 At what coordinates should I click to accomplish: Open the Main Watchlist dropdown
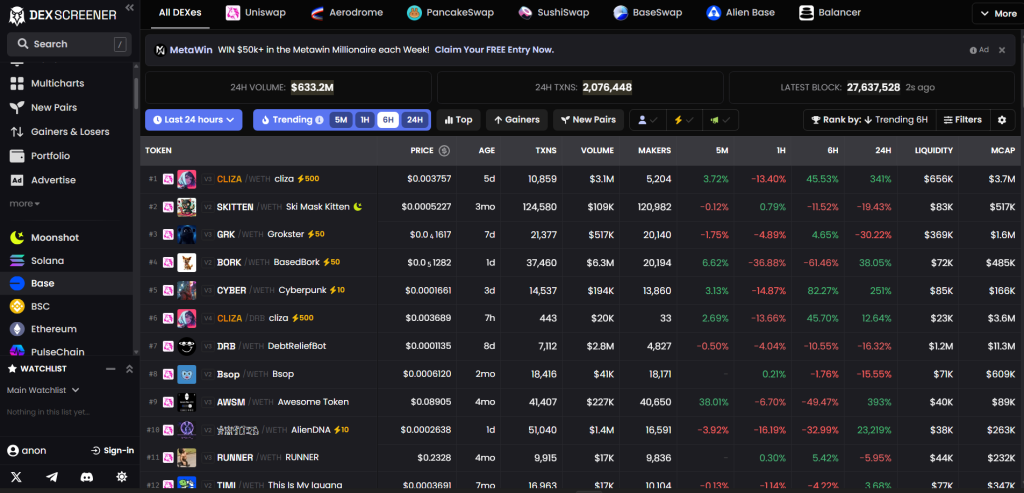click(43, 390)
